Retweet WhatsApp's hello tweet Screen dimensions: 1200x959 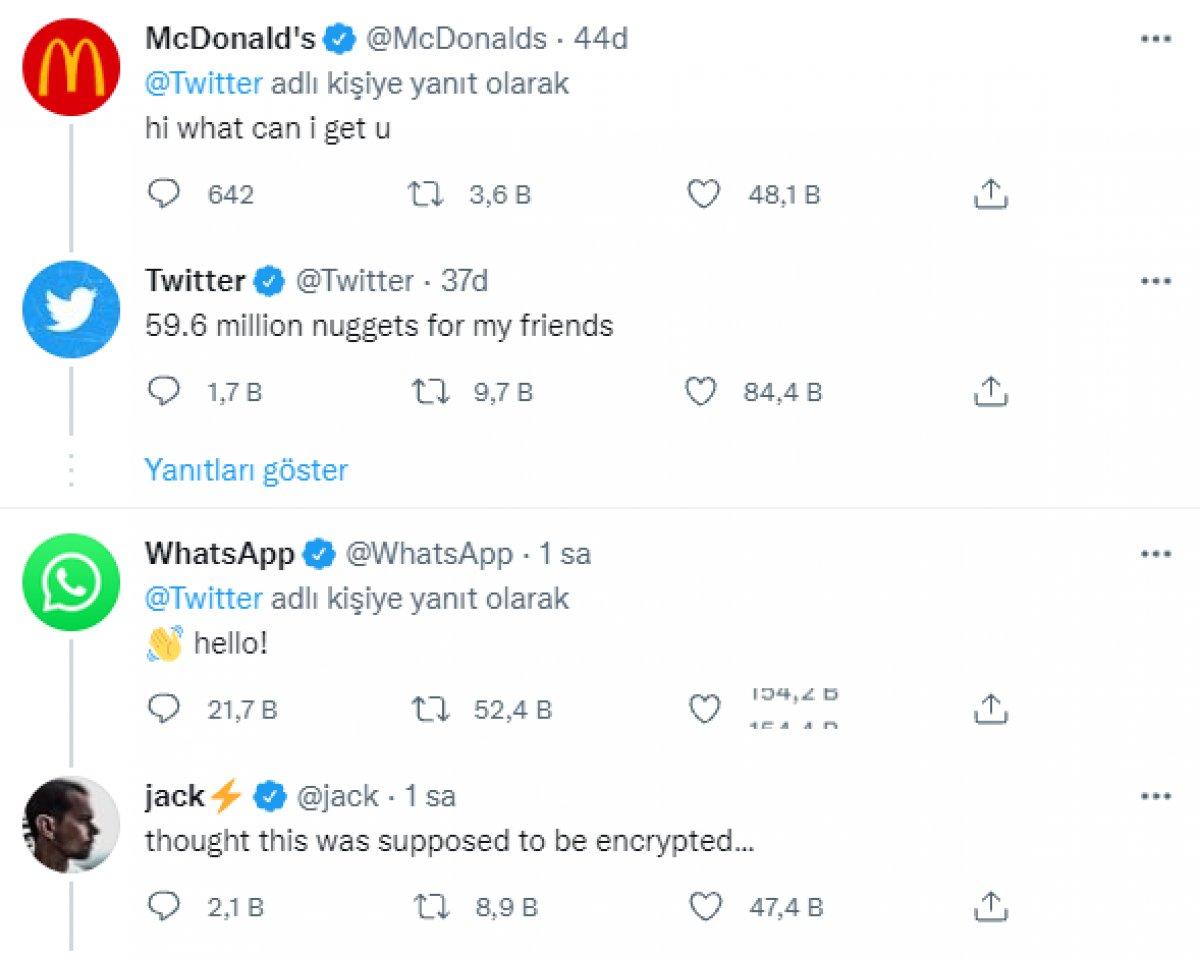430,709
